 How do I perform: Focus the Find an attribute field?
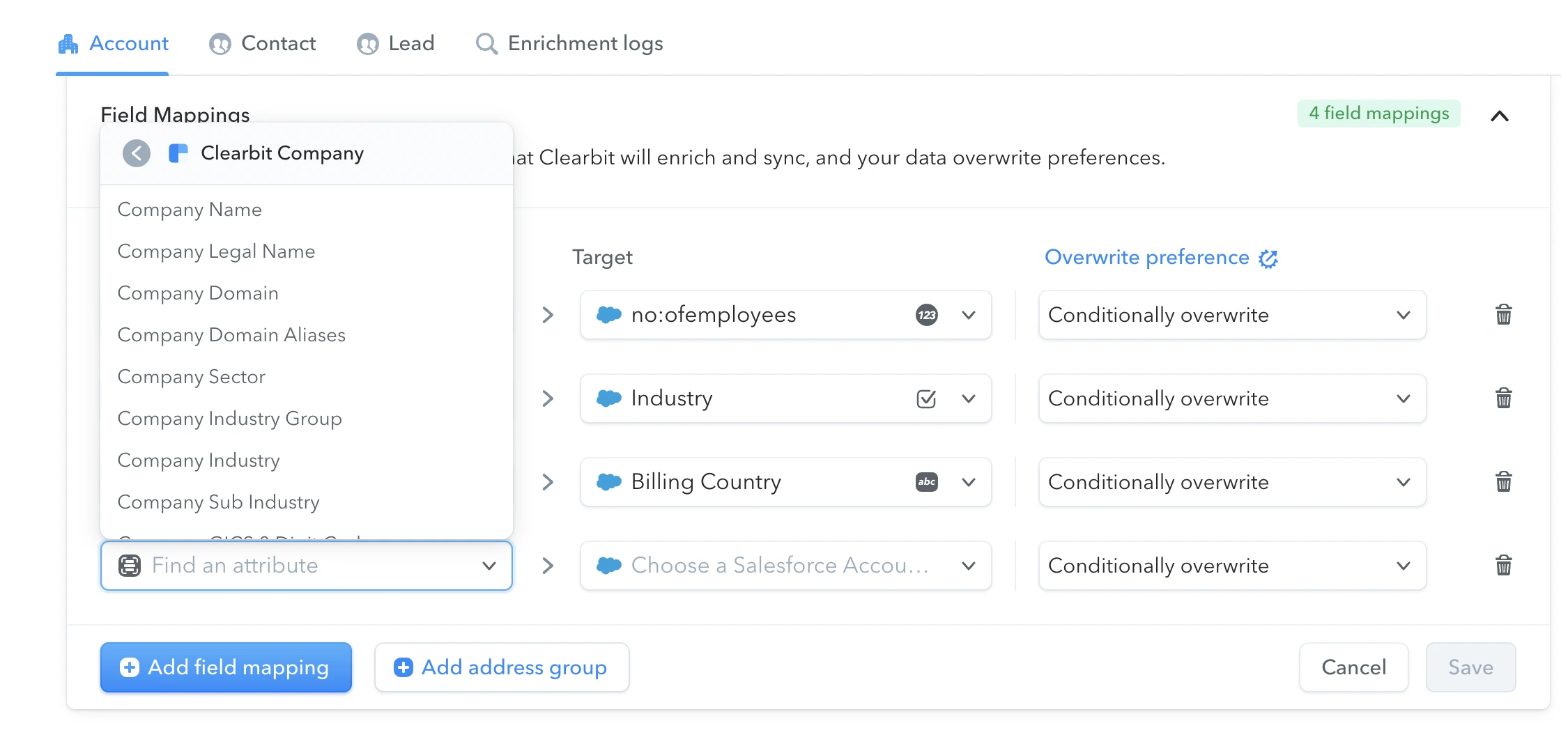click(307, 566)
